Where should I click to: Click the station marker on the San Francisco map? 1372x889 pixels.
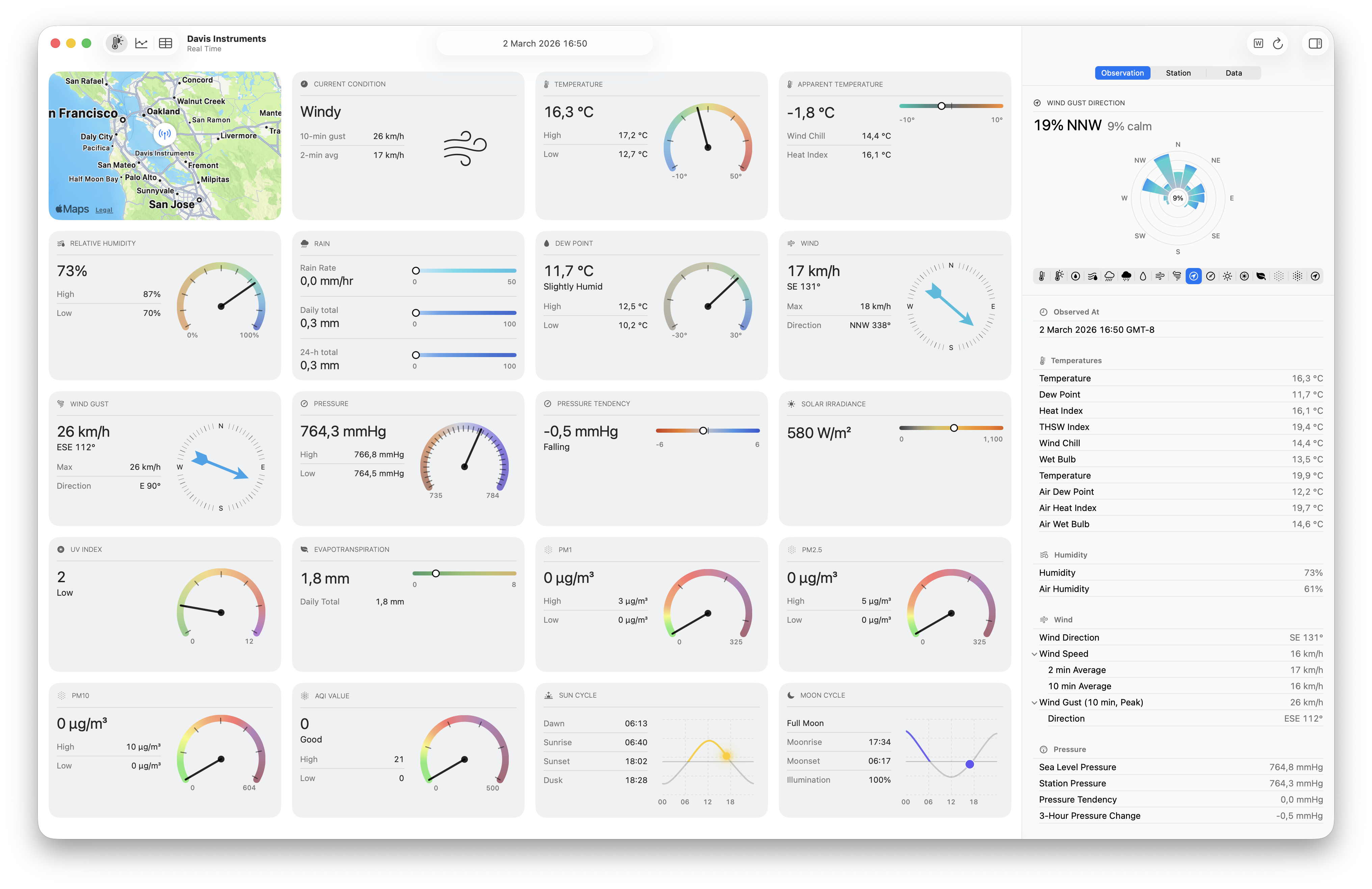click(164, 134)
